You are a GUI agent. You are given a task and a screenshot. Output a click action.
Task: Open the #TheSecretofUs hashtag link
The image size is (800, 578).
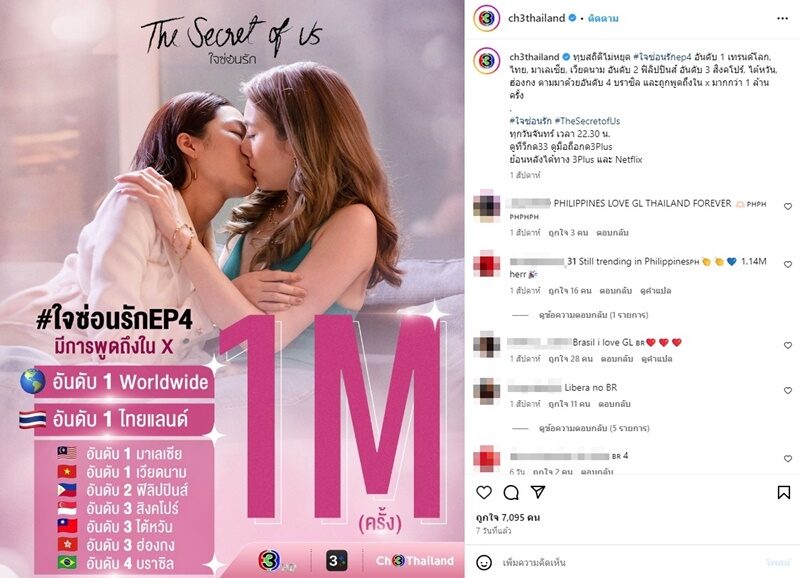point(587,121)
